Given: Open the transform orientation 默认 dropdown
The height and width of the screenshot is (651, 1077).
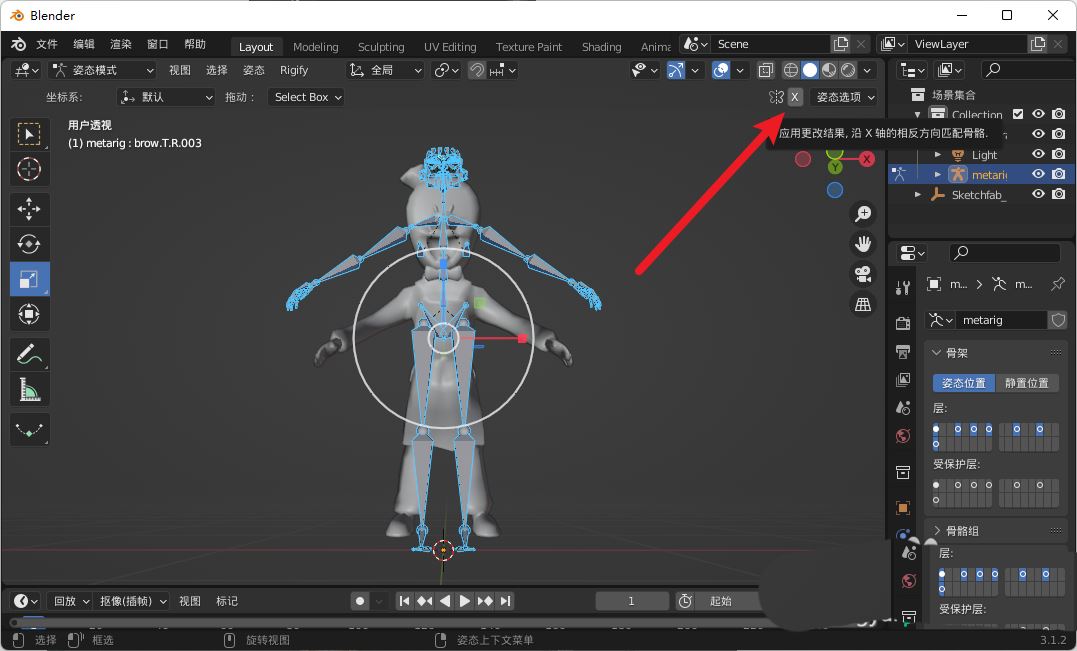Looking at the screenshot, I should 166,96.
